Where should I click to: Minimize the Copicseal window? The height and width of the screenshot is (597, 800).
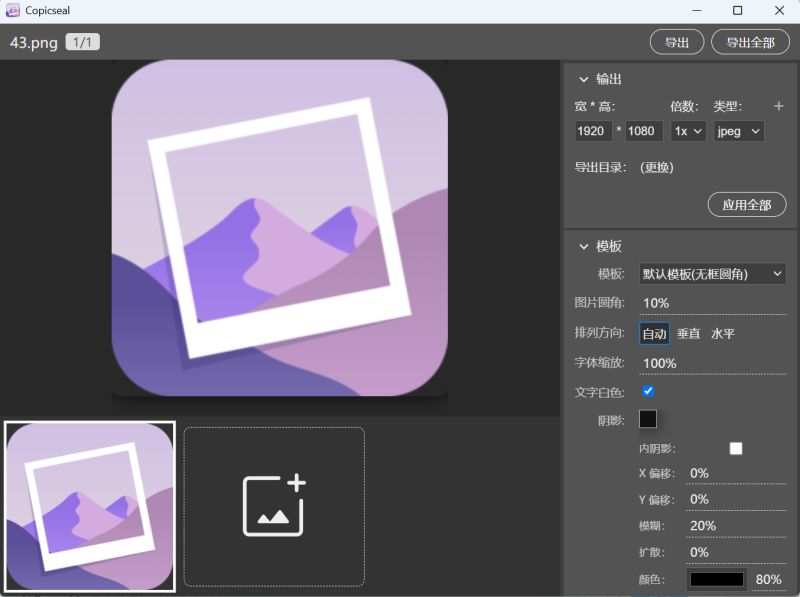point(696,10)
